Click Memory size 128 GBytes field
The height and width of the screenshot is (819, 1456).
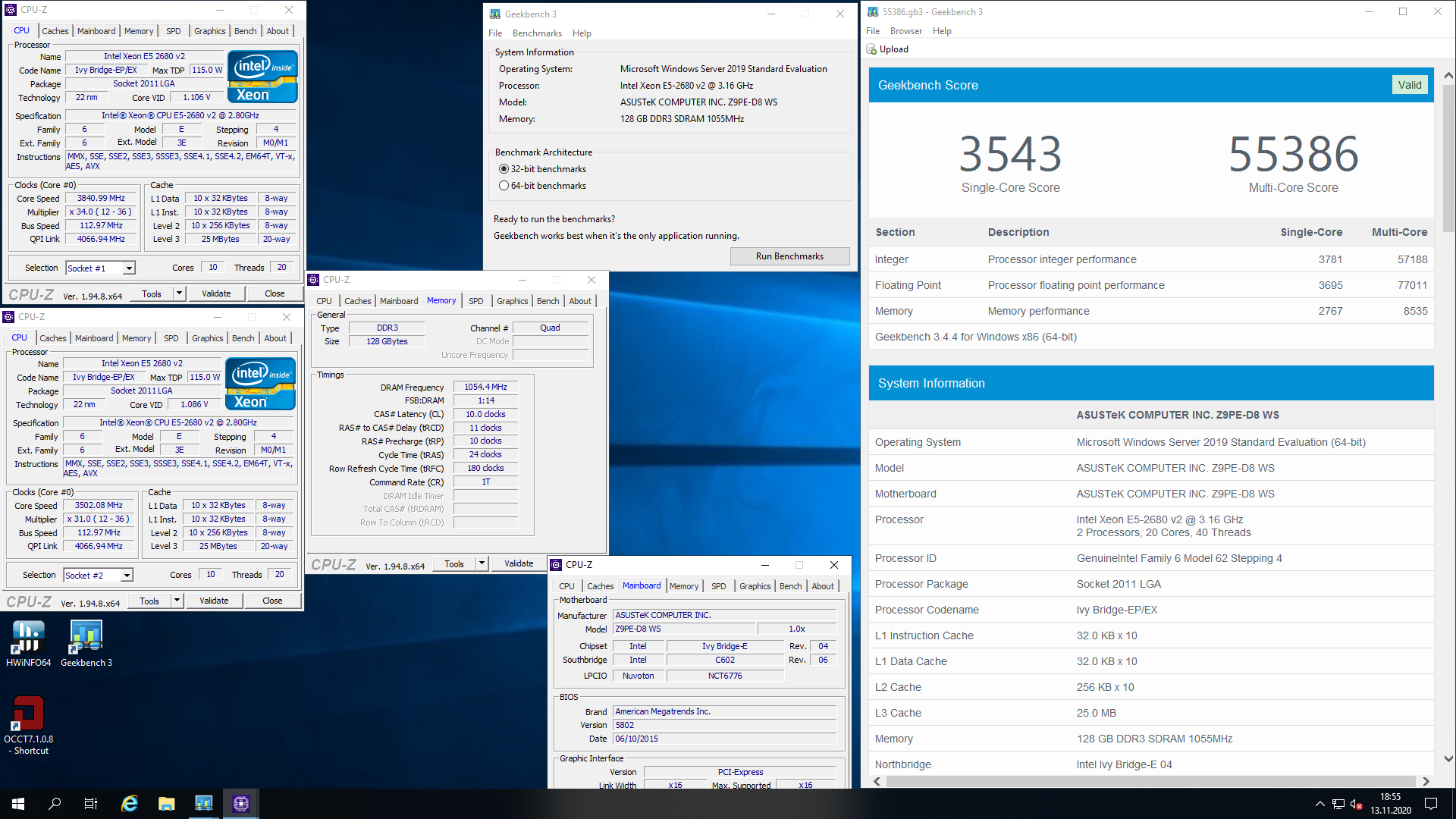(x=387, y=342)
